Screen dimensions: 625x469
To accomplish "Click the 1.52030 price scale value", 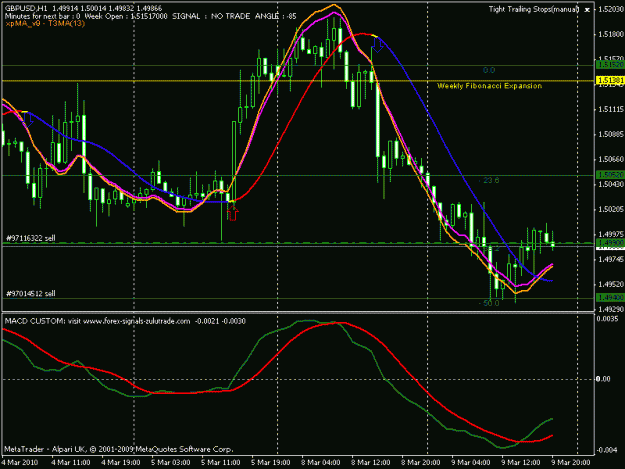I will 611,9.
